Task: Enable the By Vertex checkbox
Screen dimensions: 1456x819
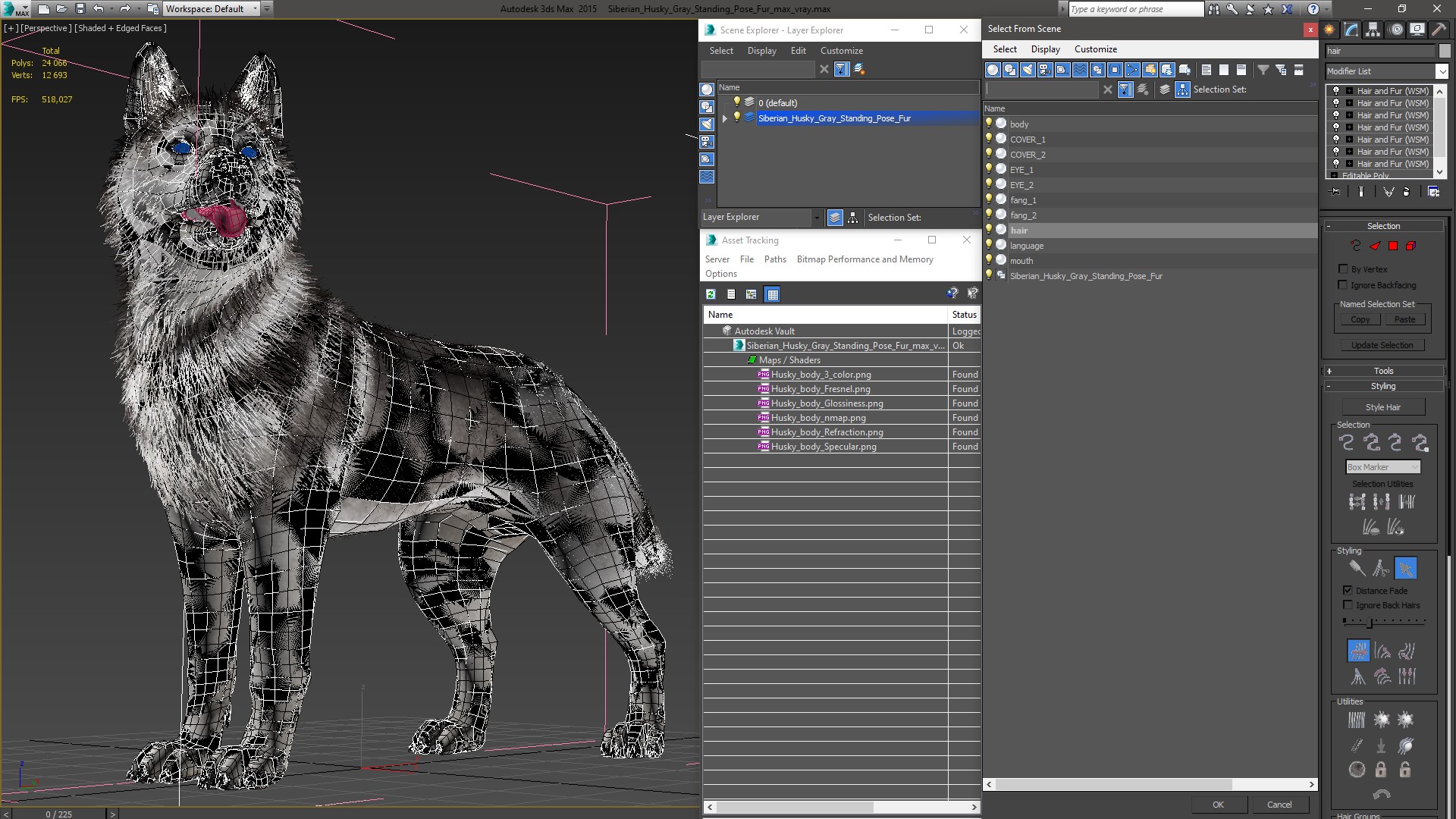Action: point(1344,269)
